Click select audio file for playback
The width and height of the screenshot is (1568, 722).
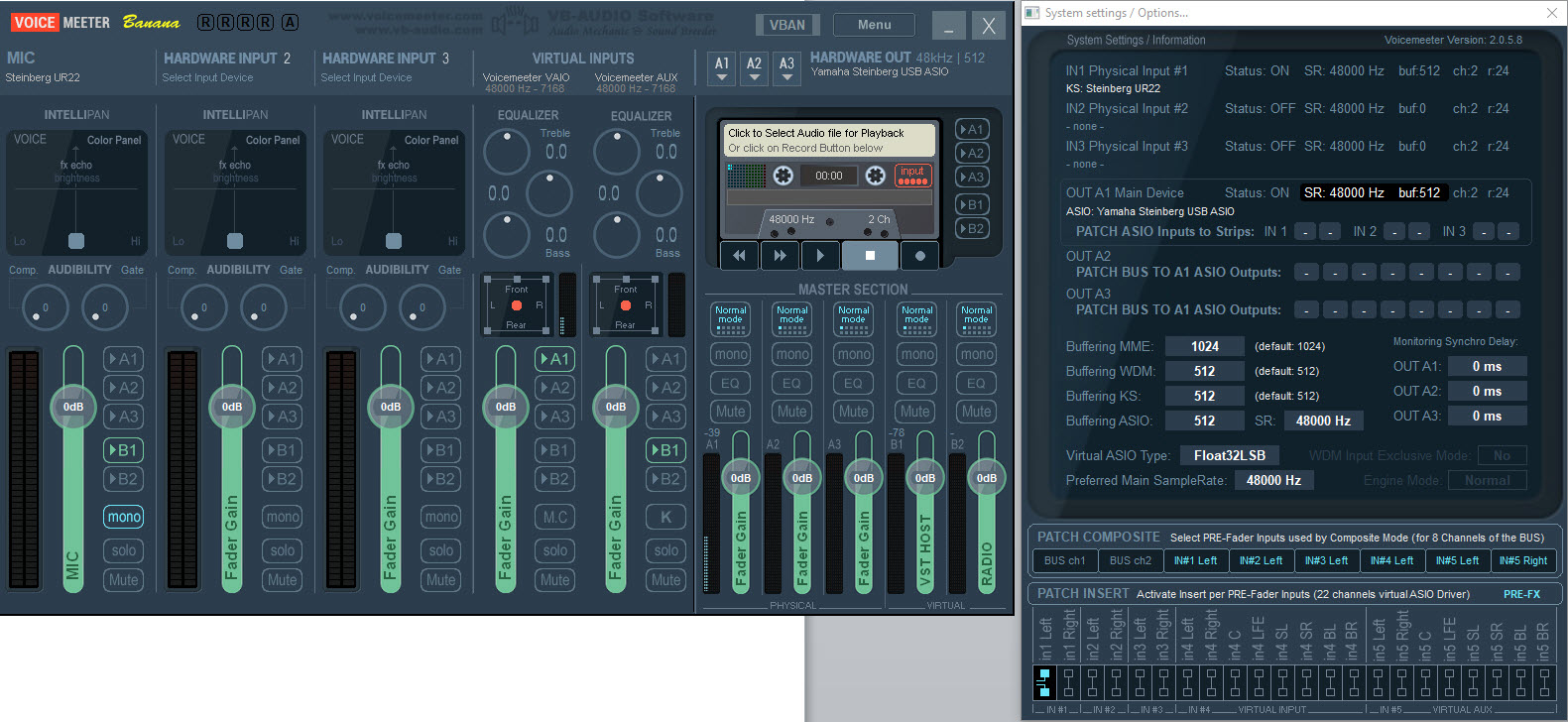(831, 140)
